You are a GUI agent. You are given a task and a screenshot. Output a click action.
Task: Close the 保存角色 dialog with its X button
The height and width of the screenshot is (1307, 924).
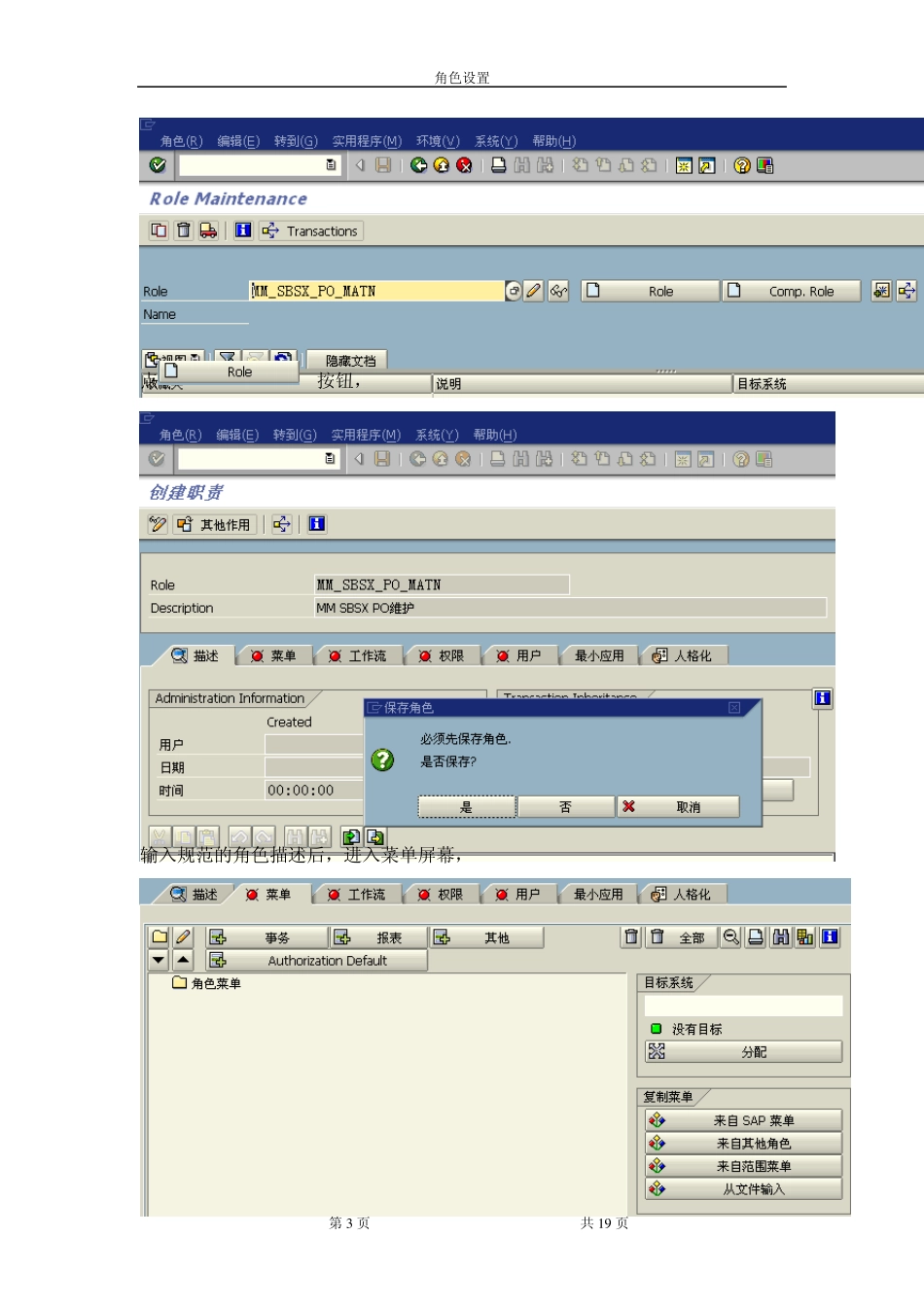pyautogui.click(x=734, y=708)
